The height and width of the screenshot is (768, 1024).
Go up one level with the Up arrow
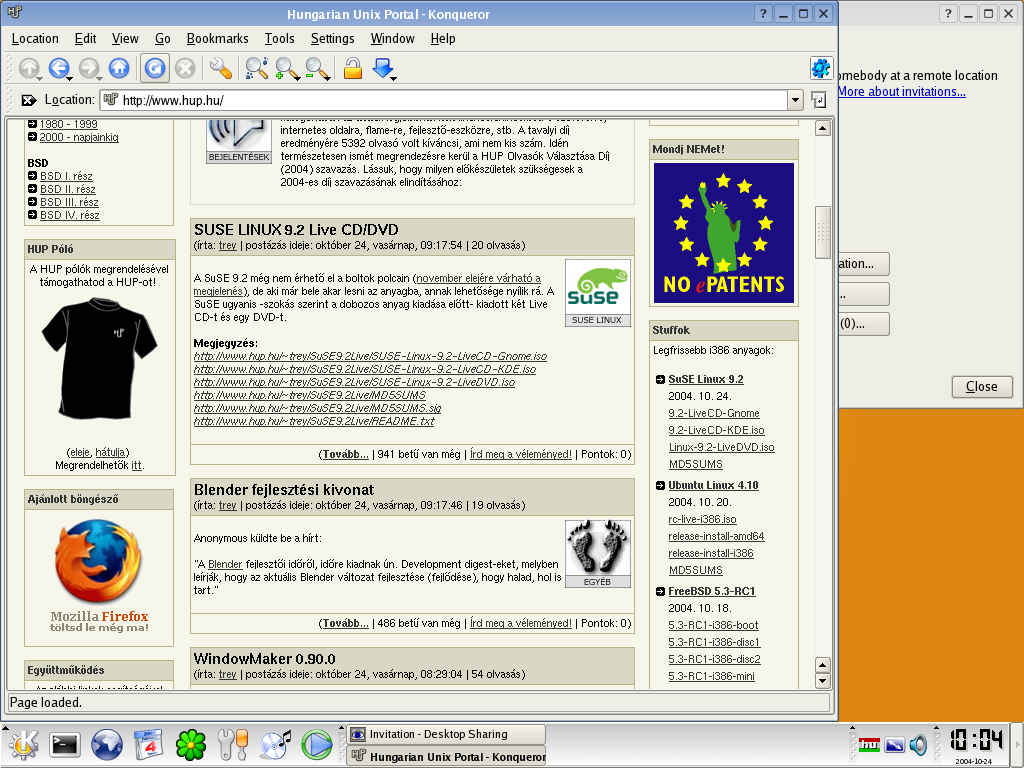point(29,68)
